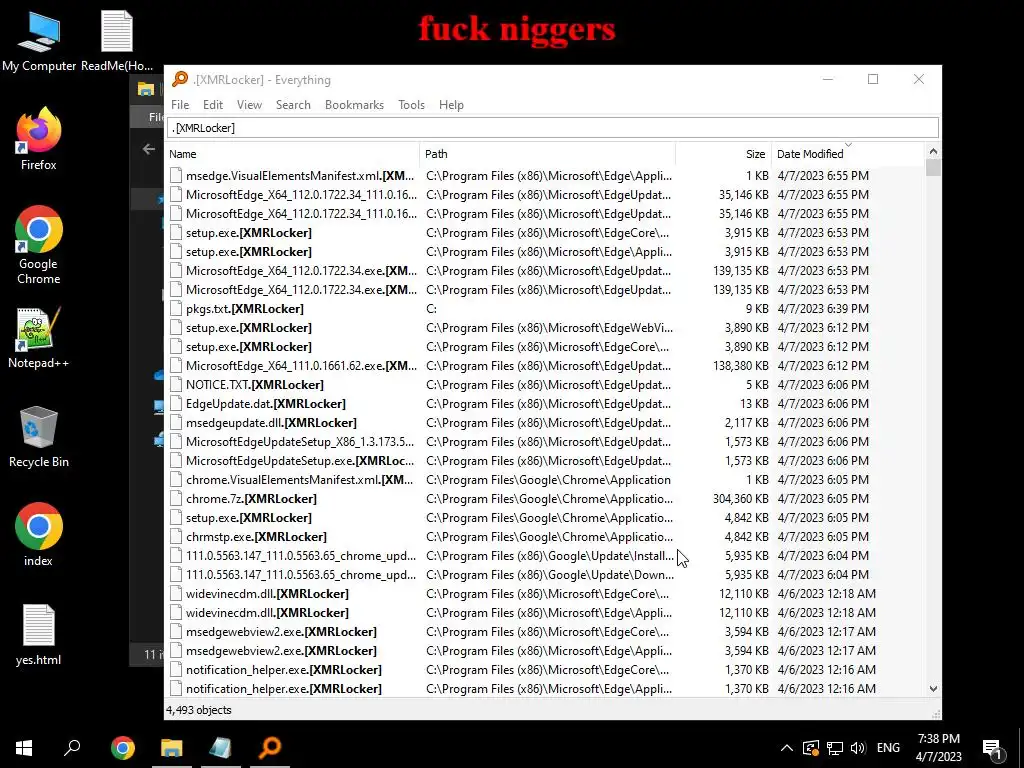The image size is (1024, 768).
Task: Open the notification center icon
Action: click(x=993, y=748)
